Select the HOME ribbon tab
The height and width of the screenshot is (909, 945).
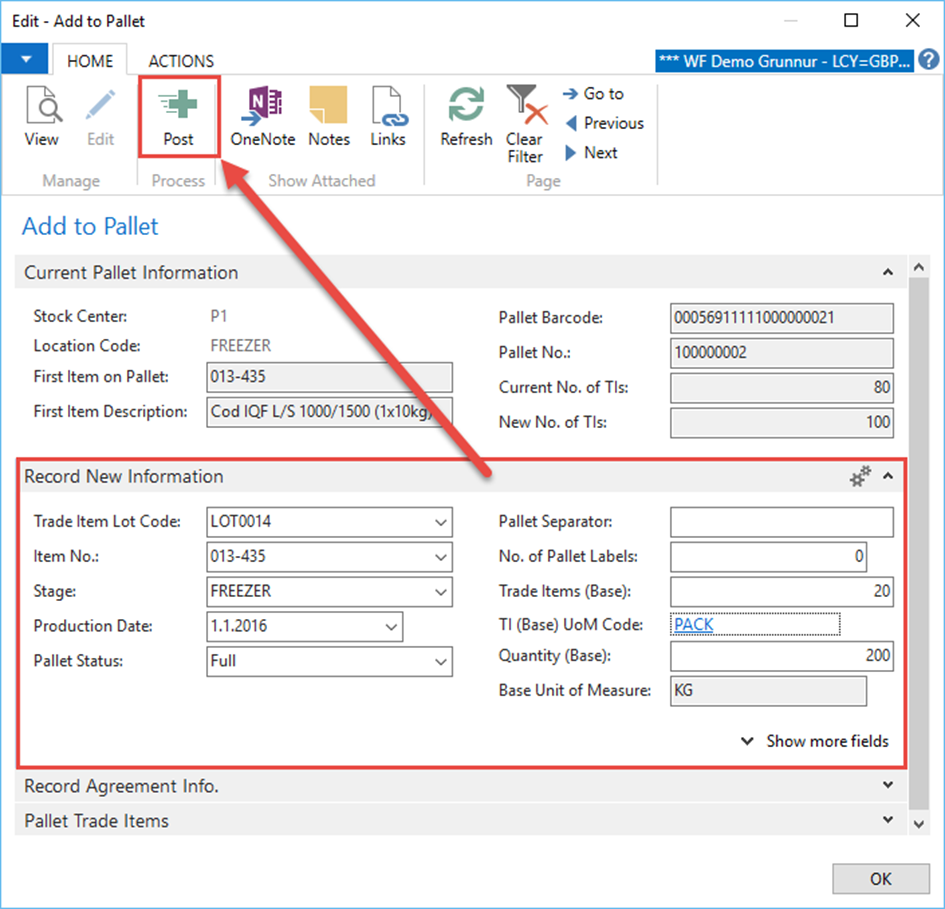[90, 61]
